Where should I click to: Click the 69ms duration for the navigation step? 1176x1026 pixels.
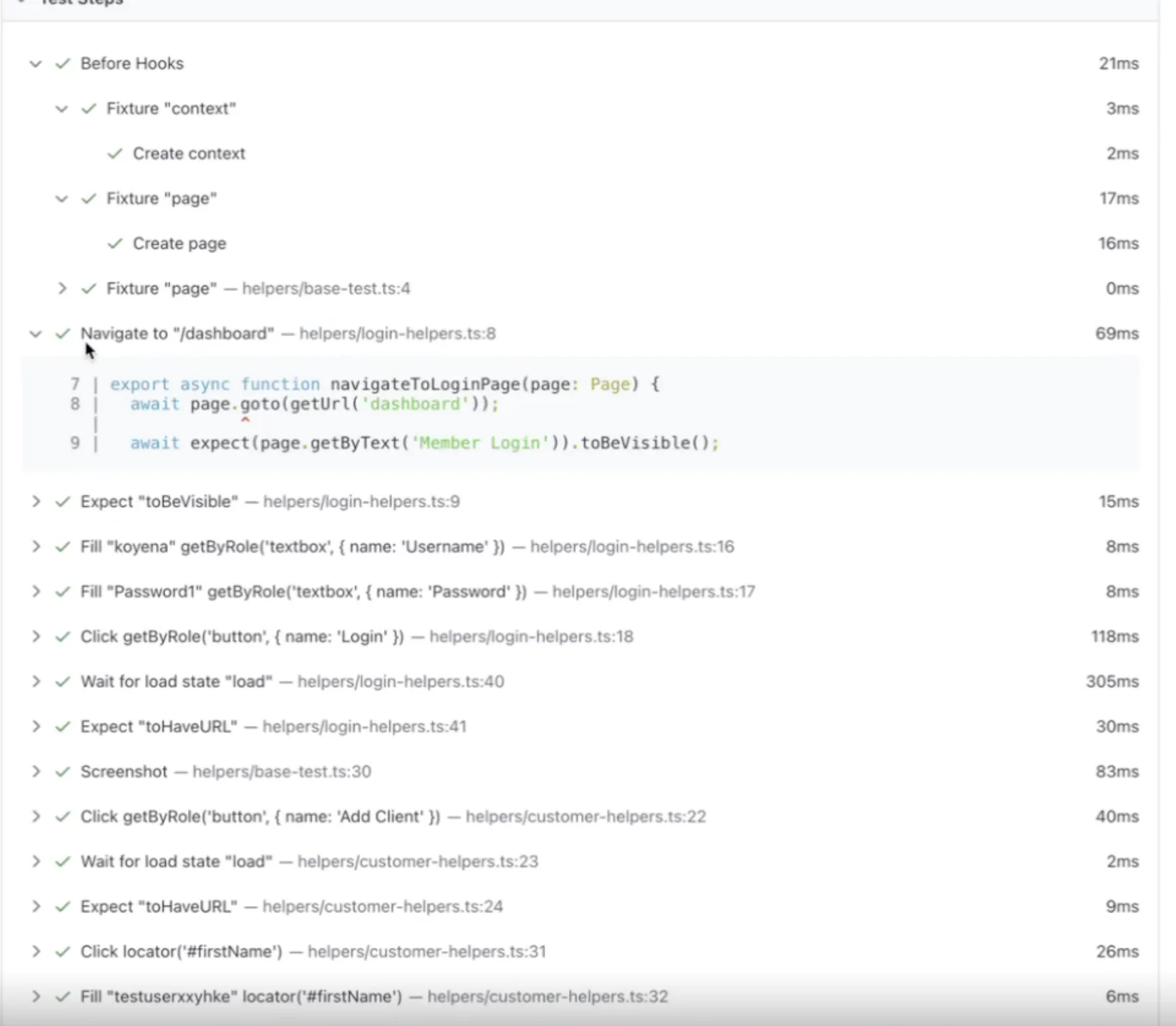[1119, 333]
